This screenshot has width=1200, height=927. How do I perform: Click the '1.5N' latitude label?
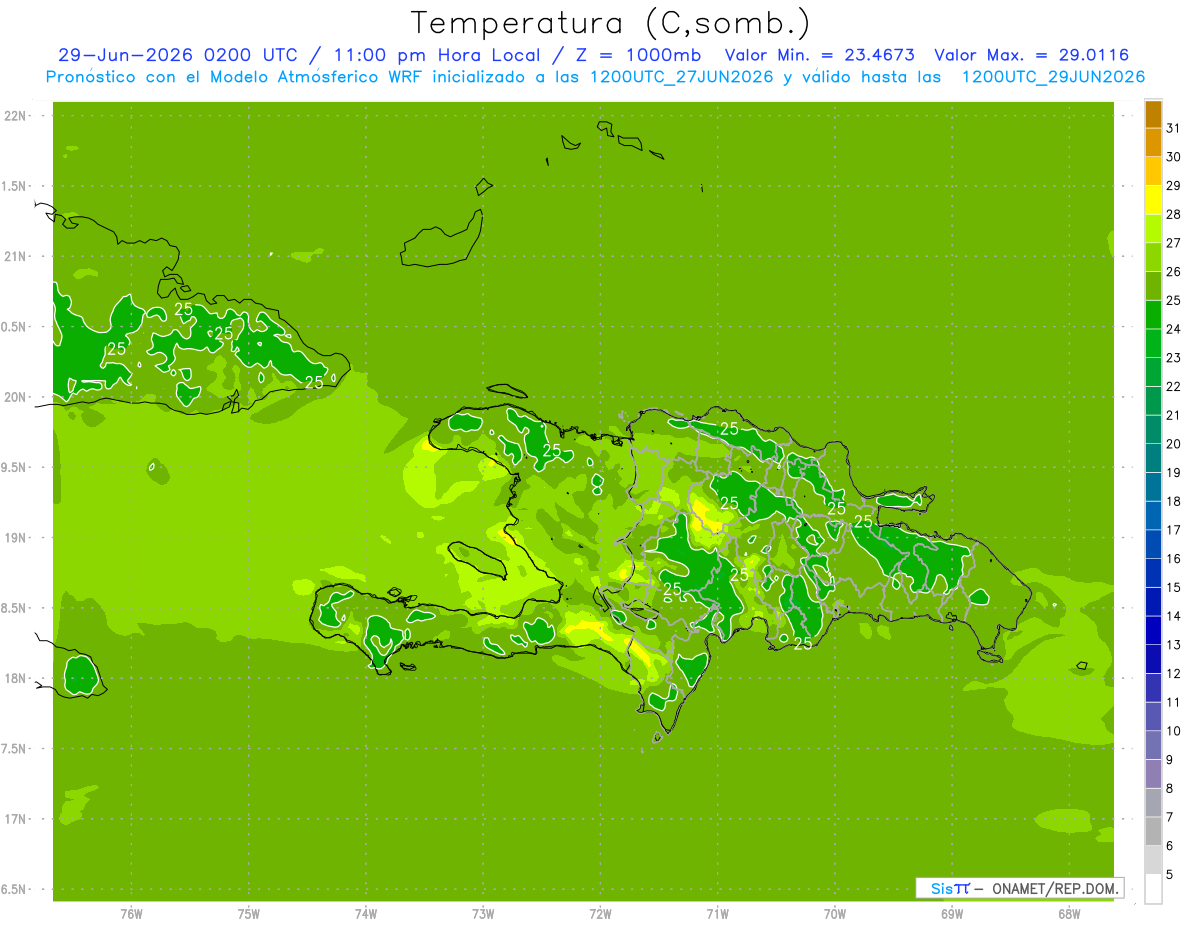point(16,186)
